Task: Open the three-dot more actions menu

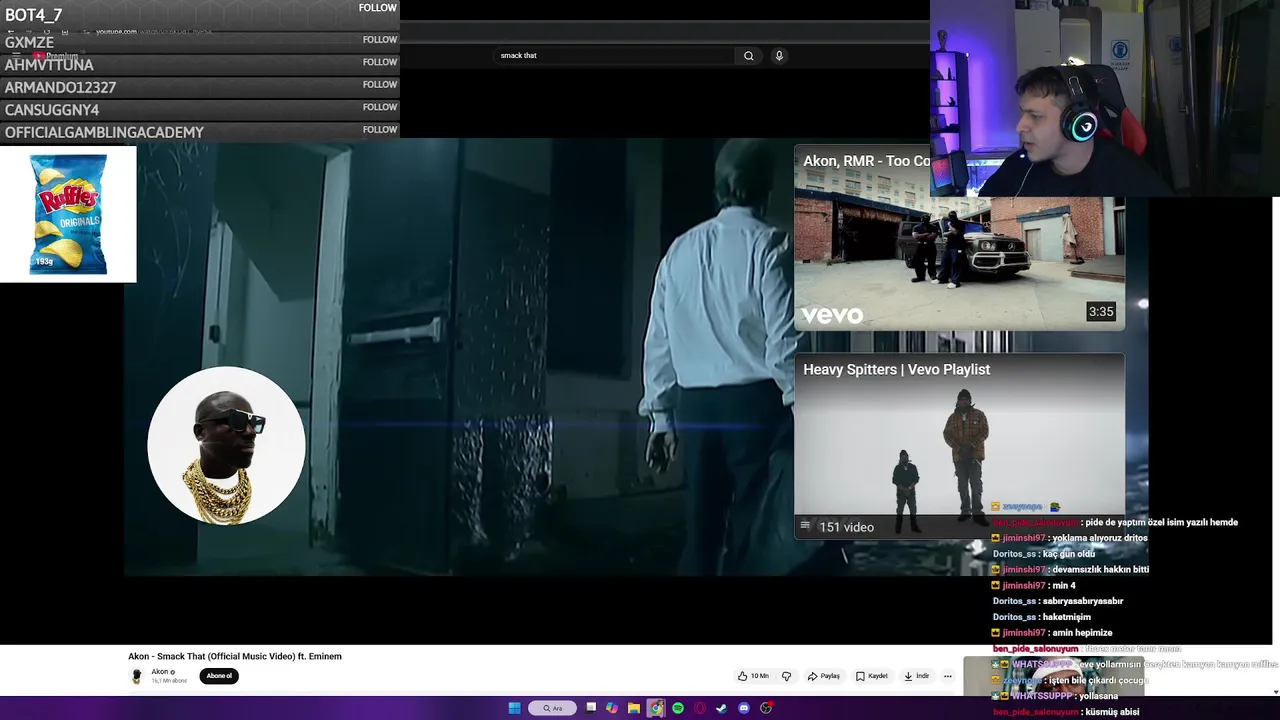Action: pos(948,676)
